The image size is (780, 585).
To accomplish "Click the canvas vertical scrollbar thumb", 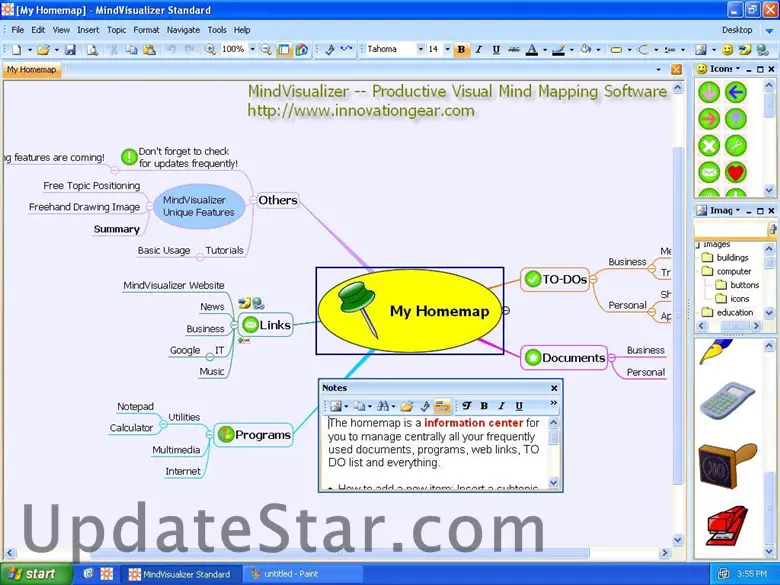I will pyautogui.click(x=677, y=314).
